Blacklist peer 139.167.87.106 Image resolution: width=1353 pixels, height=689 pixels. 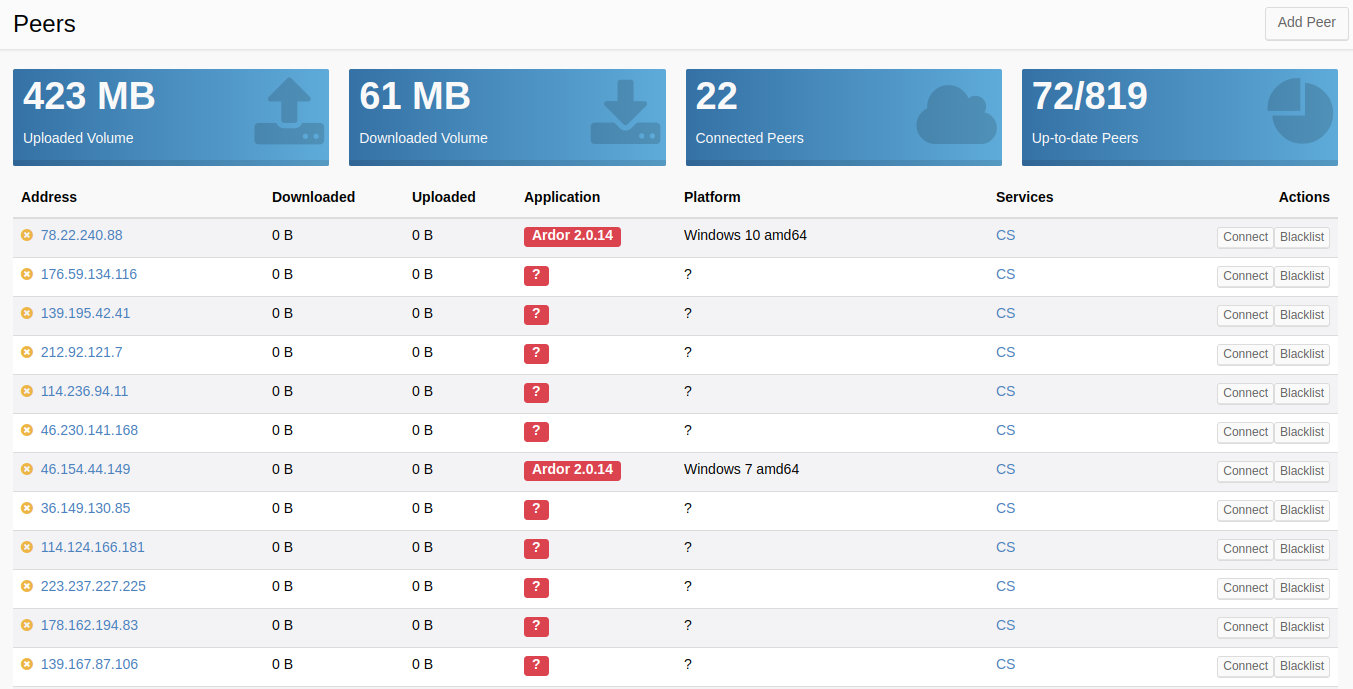[1301, 666]
